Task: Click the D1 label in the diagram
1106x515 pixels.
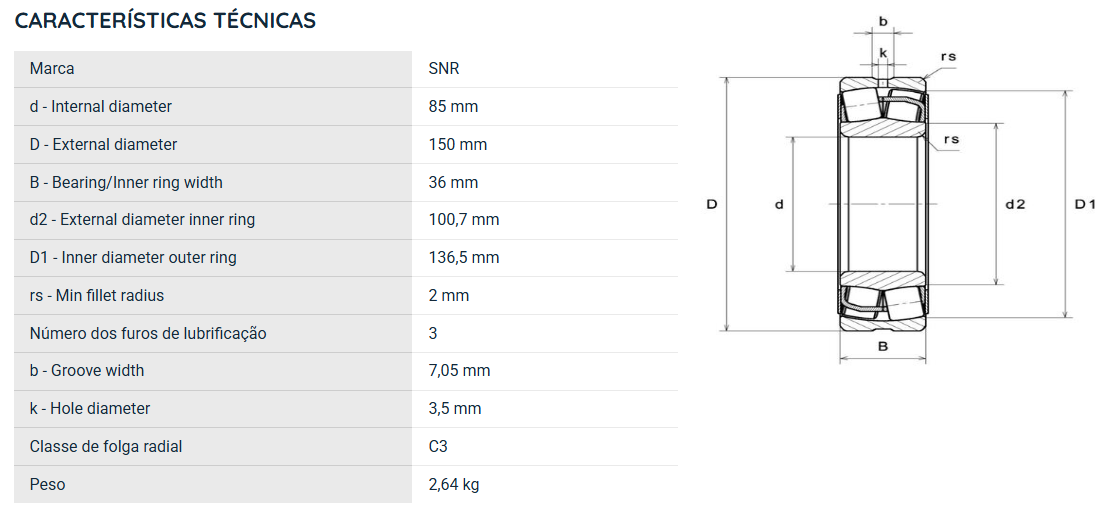Action: [1085, 205]
